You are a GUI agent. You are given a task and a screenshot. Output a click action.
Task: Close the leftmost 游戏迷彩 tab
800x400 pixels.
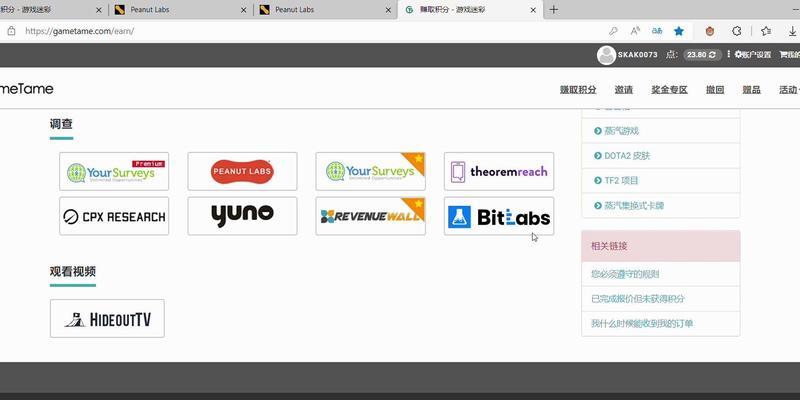coord(99,10)
